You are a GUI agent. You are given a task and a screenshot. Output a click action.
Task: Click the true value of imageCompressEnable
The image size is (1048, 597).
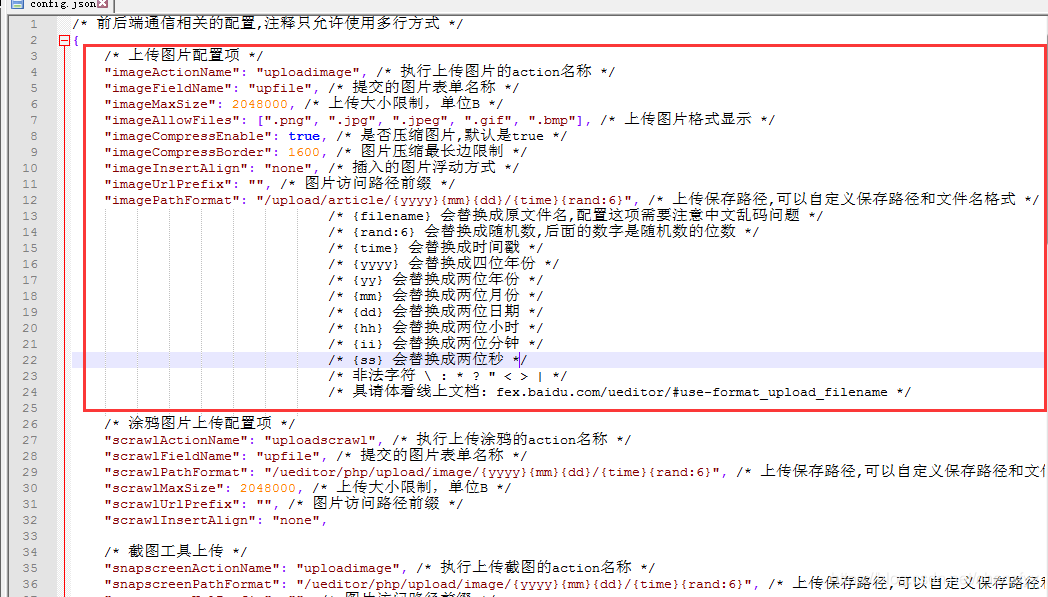pos(304,136)
